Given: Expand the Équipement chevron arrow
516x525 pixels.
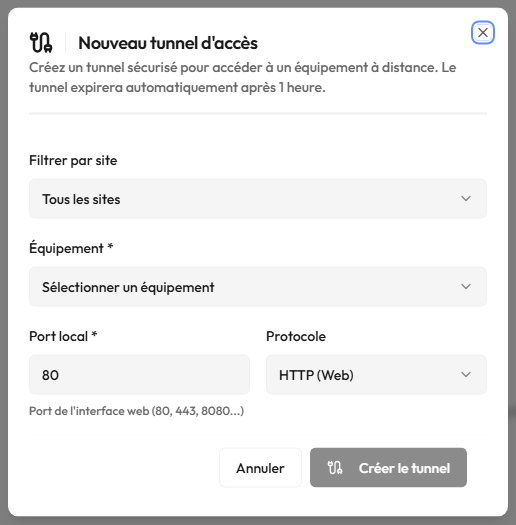Looking at the screenshot, I should coord(466,287).
